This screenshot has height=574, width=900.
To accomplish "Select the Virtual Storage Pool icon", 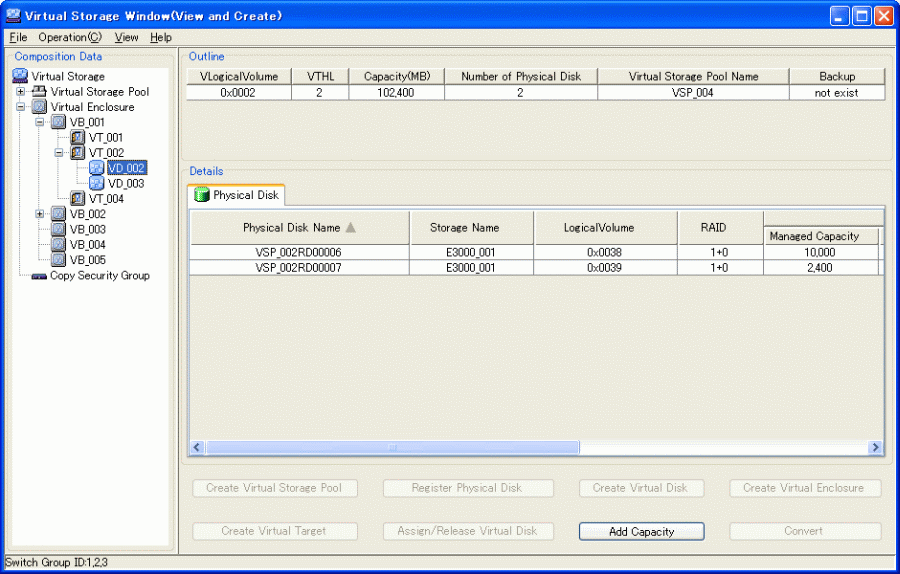I will (39, 92).
